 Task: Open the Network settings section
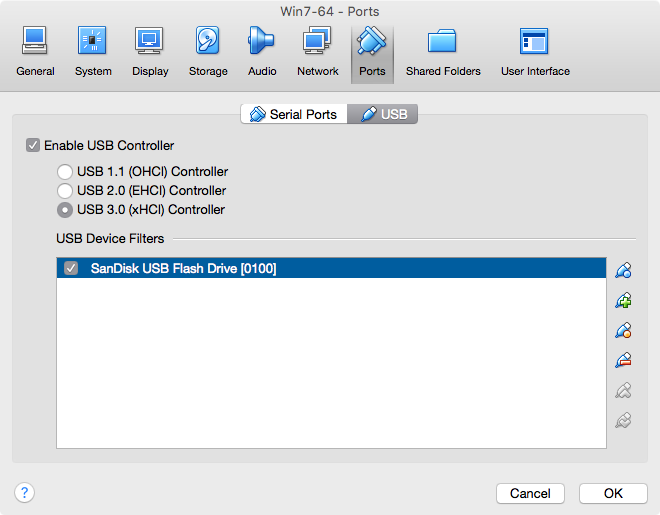click(x=317, y=52)
